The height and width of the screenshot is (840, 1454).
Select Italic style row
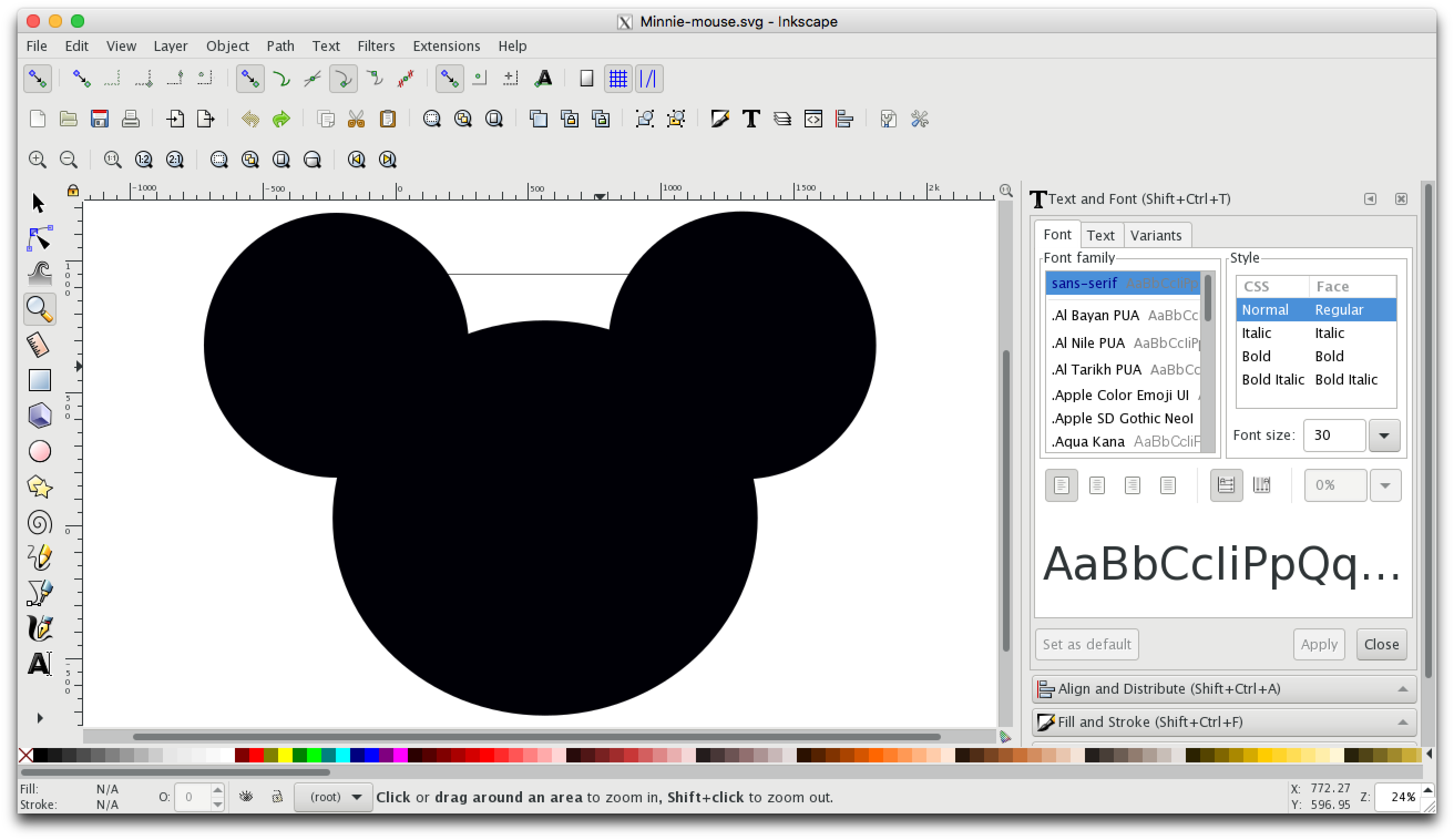pos(1315,333)
